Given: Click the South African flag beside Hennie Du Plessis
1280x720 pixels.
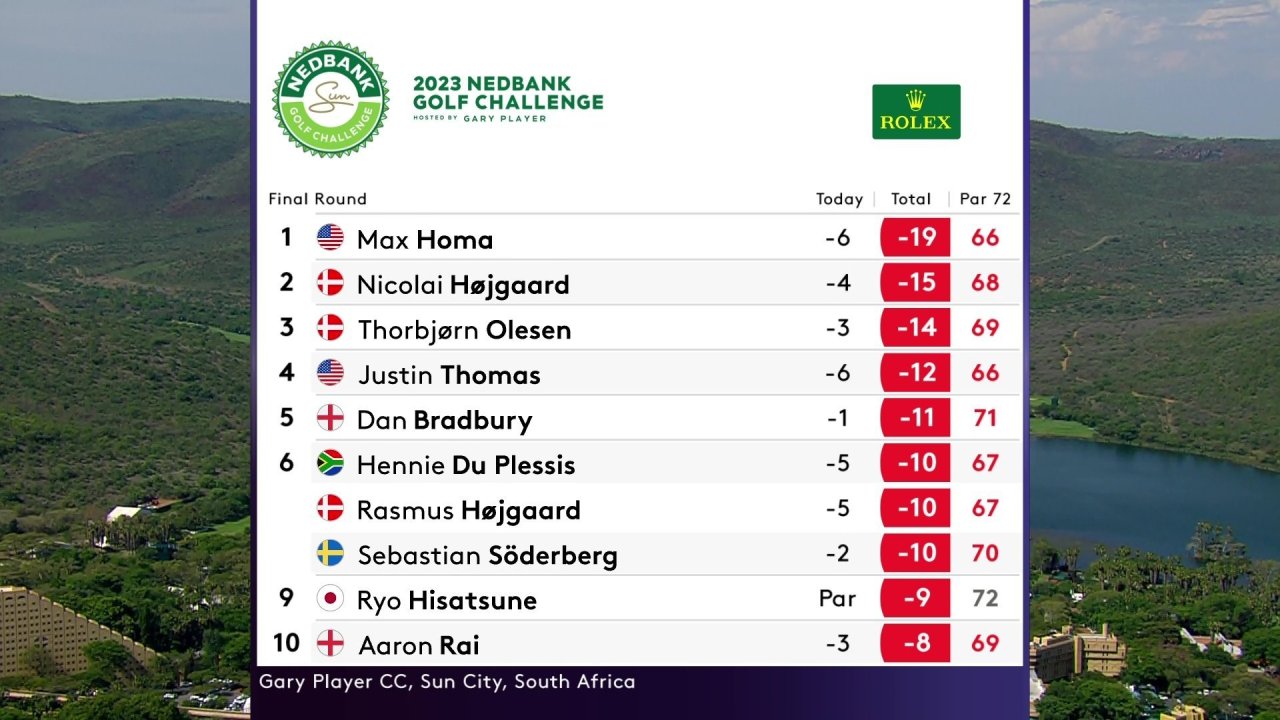Looking at the screenshot, I should click(x=330, y=463).
